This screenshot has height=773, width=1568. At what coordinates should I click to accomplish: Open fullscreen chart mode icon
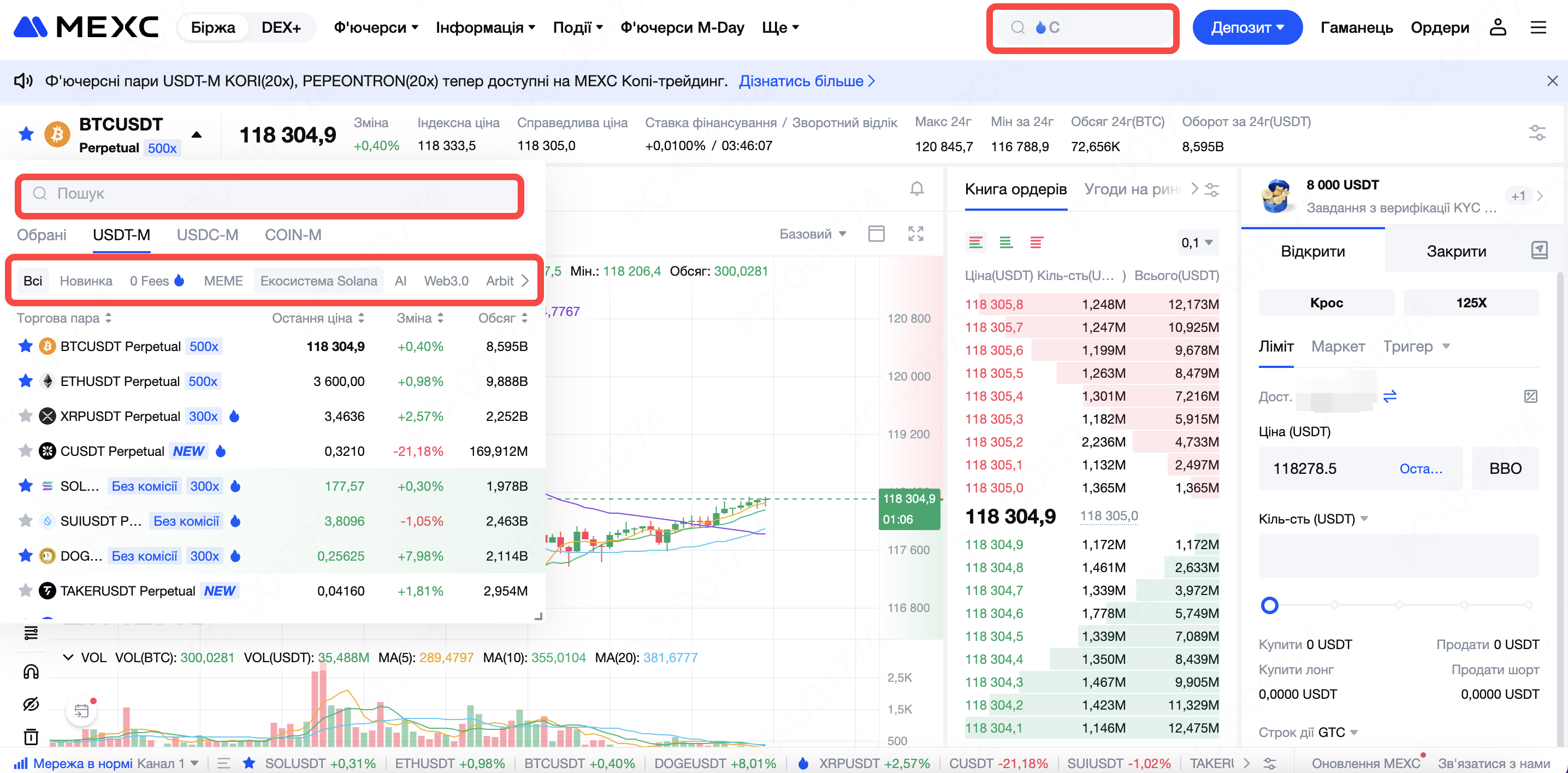click(915, 234)
